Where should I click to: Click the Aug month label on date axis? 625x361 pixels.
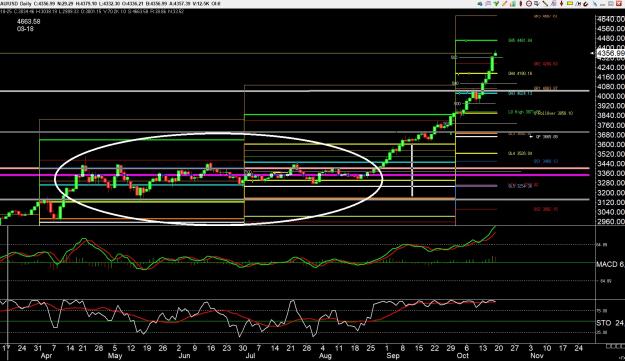point(325,355)
